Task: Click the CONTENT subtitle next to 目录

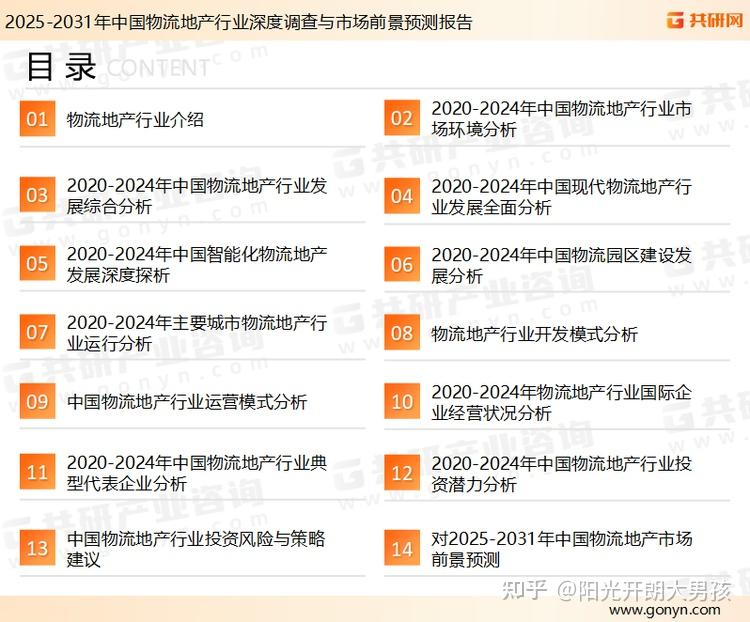Action: point(157,68)
